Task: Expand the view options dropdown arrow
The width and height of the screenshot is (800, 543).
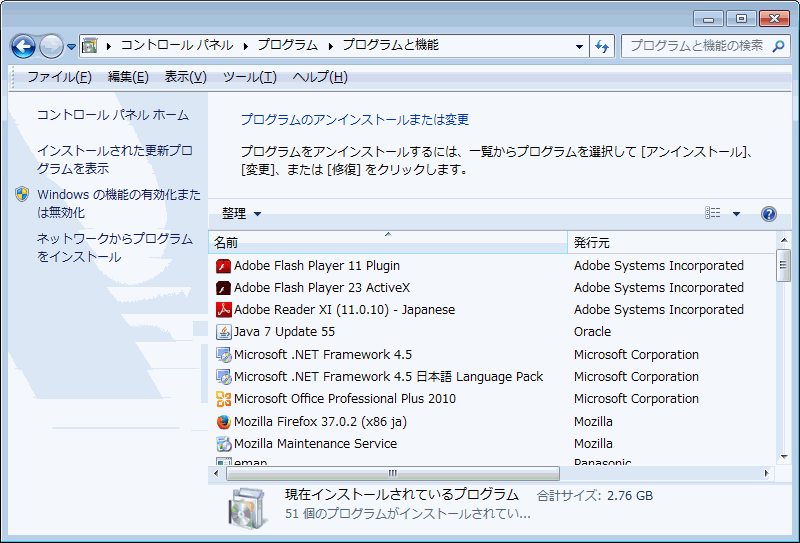Action: [x=736, y=214]
